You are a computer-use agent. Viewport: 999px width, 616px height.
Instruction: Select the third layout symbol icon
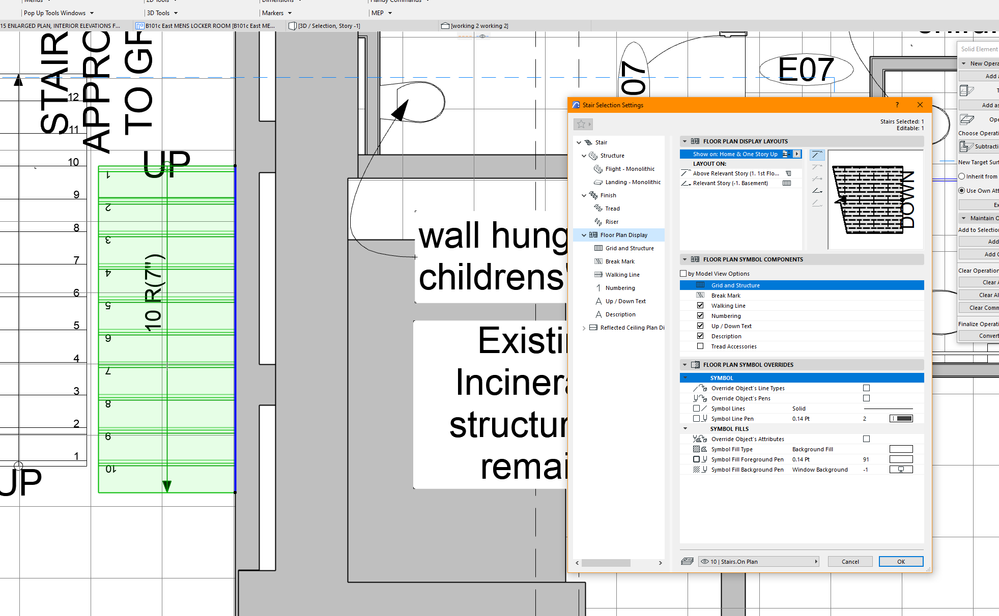(816, 179)
